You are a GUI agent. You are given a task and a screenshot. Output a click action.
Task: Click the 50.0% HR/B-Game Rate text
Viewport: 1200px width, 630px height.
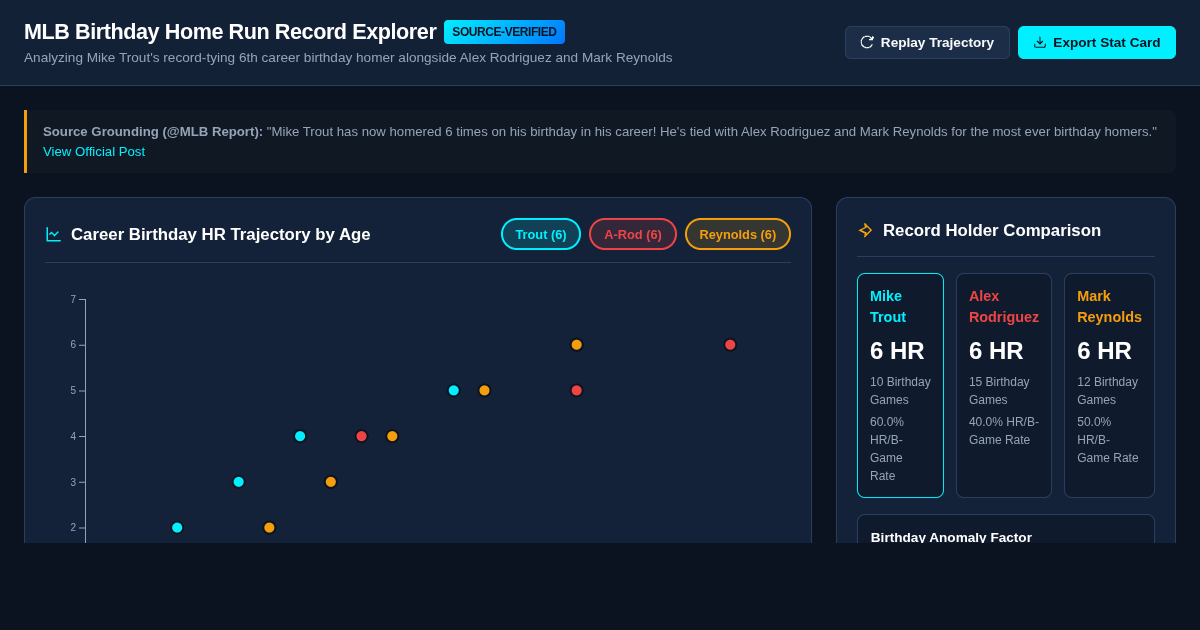1107,440
